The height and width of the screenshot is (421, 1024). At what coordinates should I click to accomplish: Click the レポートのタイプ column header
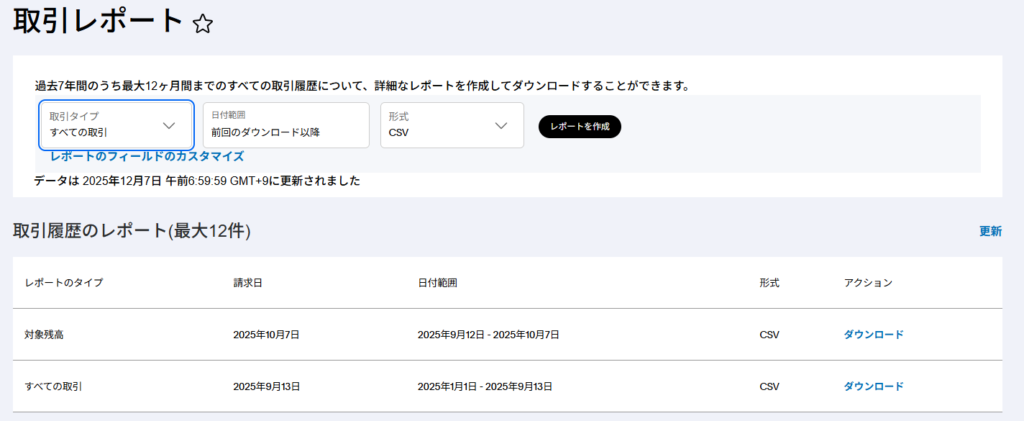pos(64,283)
